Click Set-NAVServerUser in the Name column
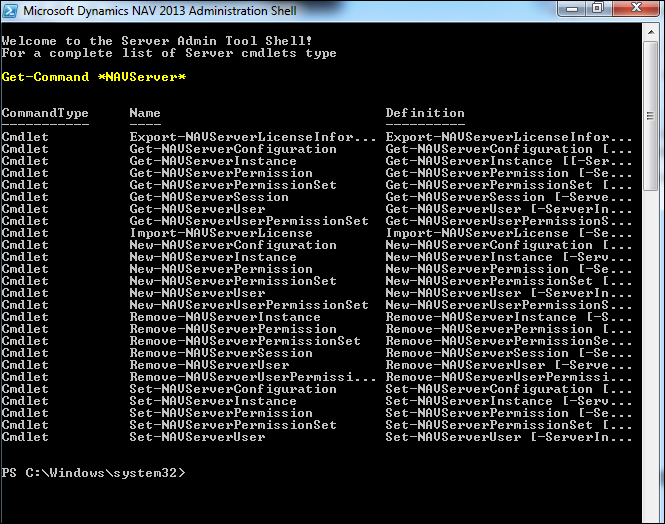 [197, 437]
